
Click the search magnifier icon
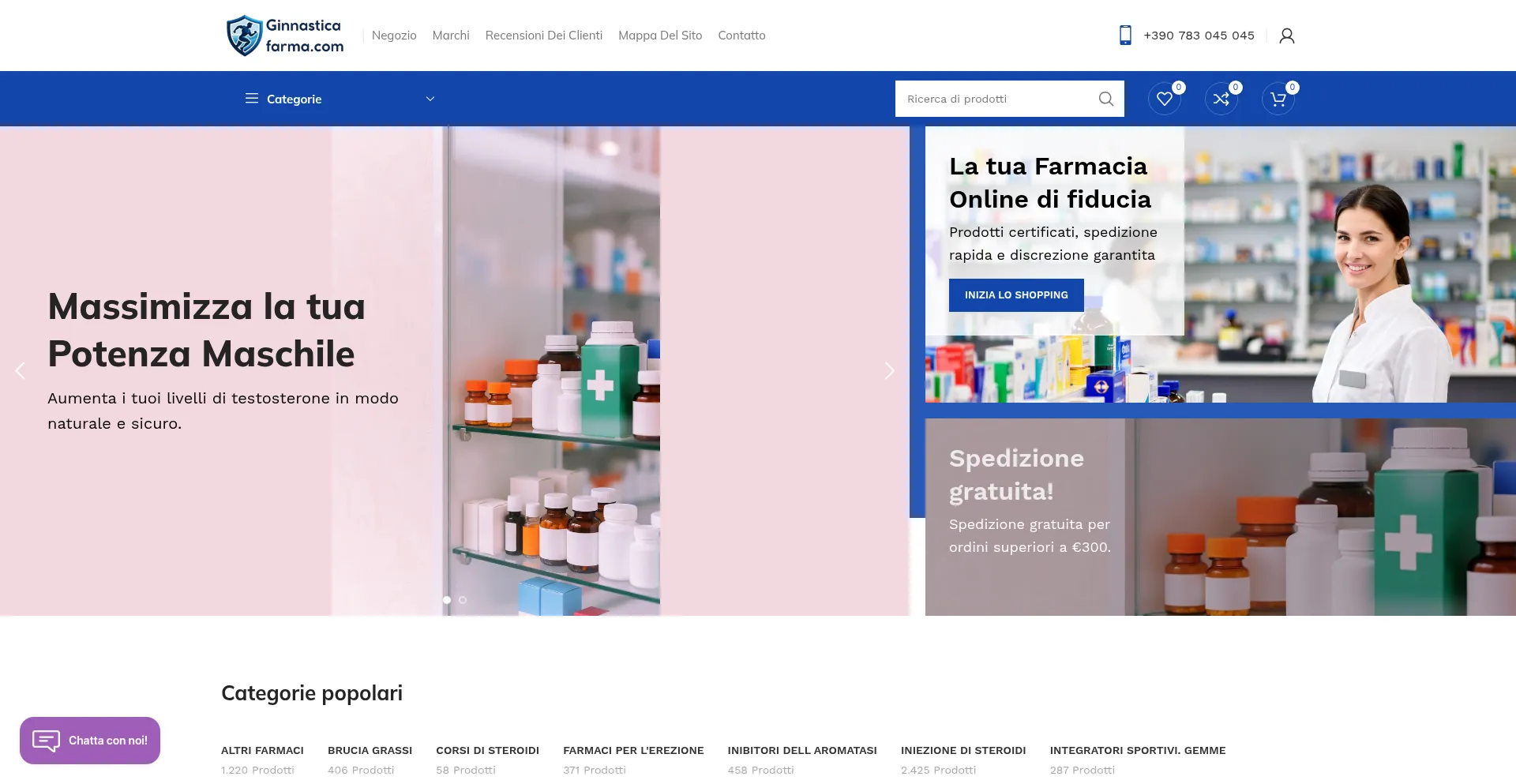(1106, 99)
